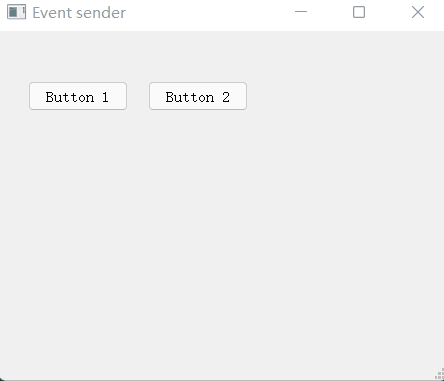The width and height of the screenshot is (444, 381).
Task: Click the size grip in the window corner
Action: [439, 375]
